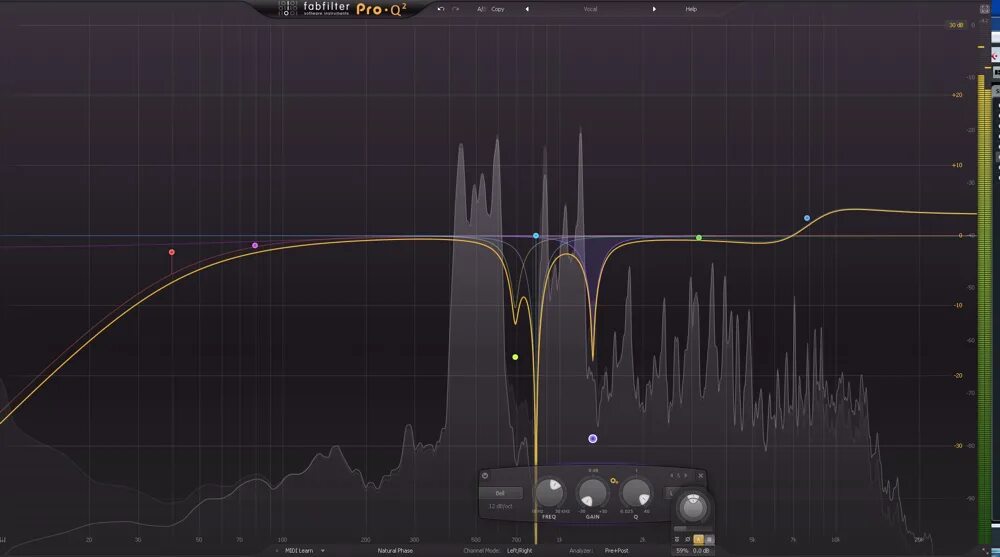Click the redo arrow in top bar
This screenshot has height=557, width=1000.
tap(455, 9)
